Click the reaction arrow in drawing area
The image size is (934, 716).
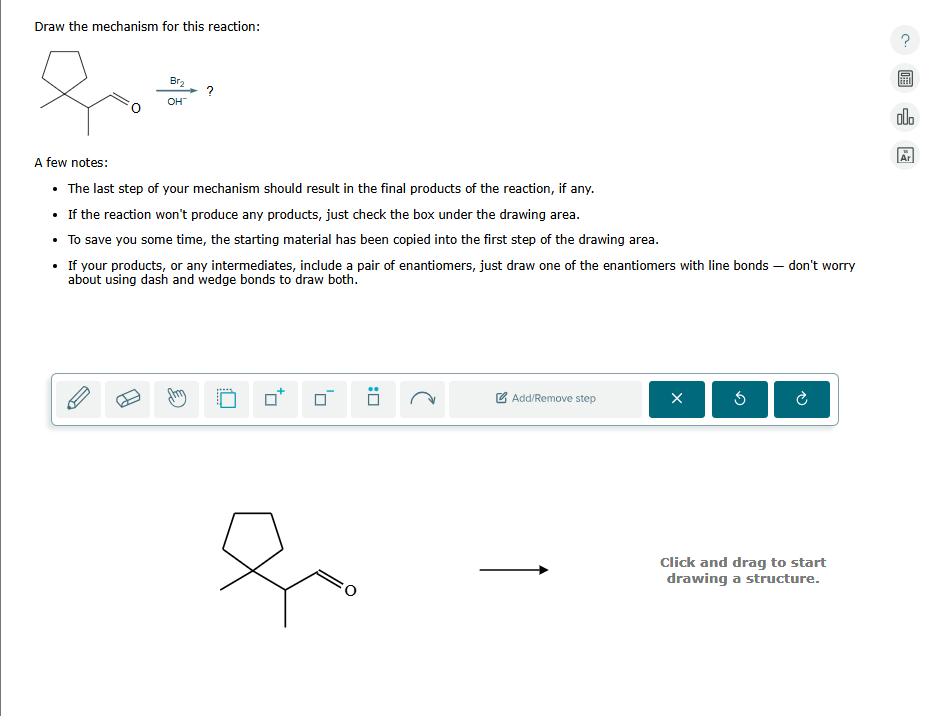(513, 570)
